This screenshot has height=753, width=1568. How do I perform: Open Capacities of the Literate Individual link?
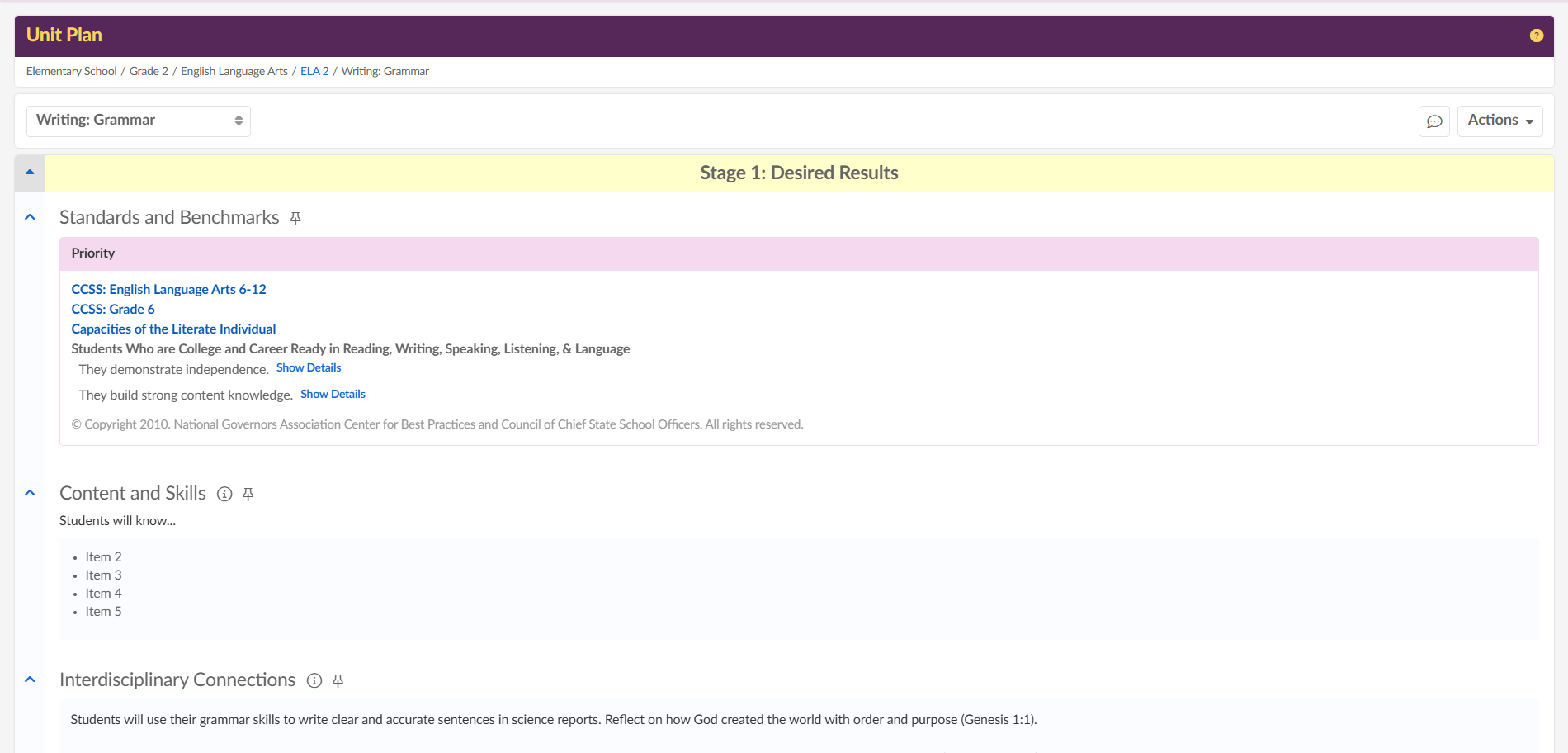(x=173, y=329)
